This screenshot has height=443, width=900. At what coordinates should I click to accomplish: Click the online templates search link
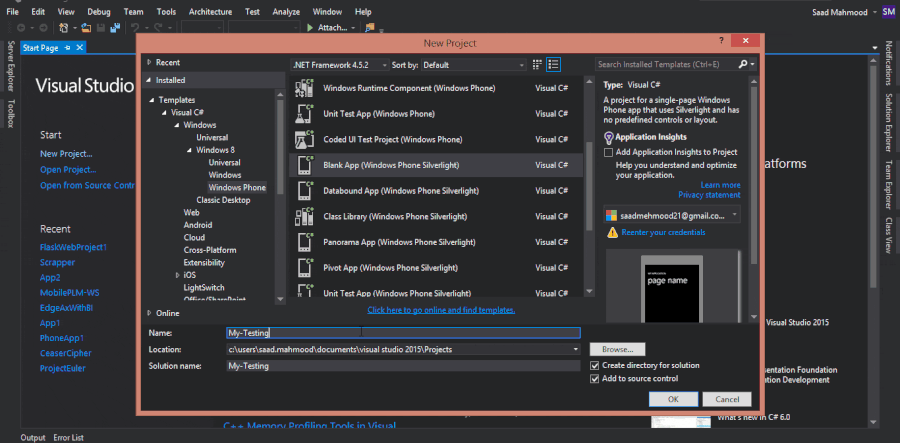tap(441, 310)
